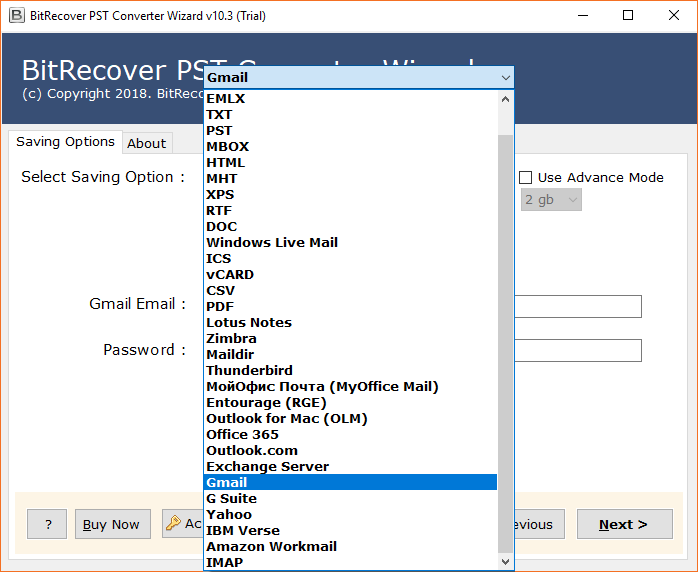
Task: Select the MyOffice Mail entry
Action: pos(350,387)
